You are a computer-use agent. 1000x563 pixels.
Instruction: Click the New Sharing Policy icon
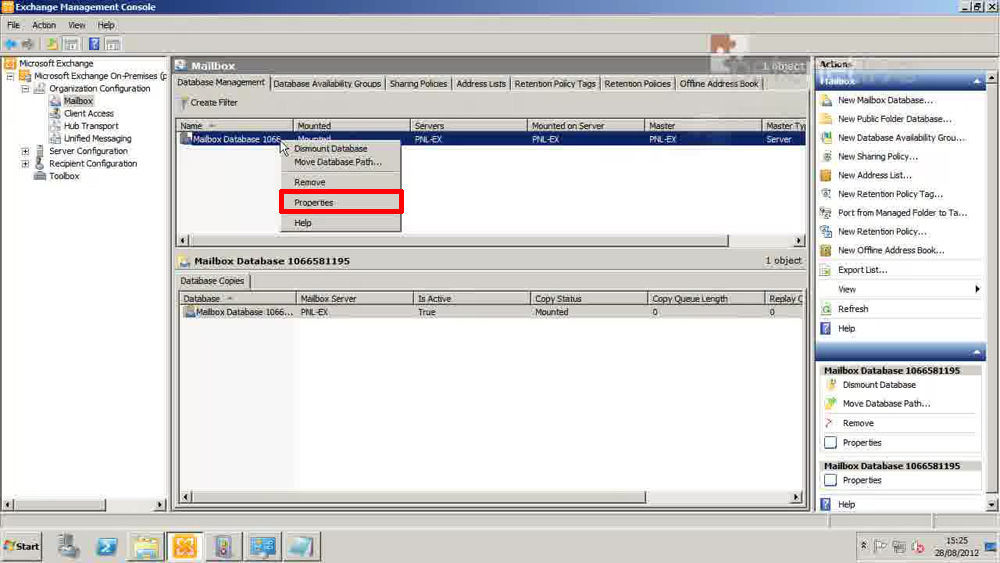826,156
